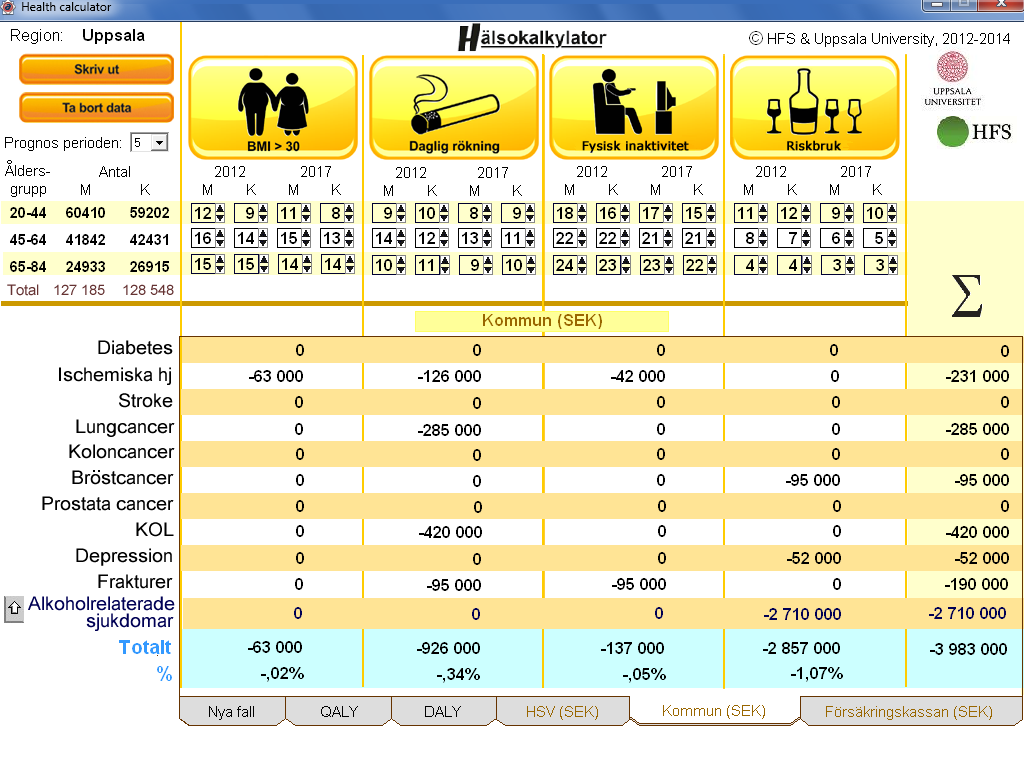Image resolution: width=1024 pixels, height=768 pixels.
Task: Adjust smoking 2012 women 45-64 stepper showing 12
Action: click(444, 238)
